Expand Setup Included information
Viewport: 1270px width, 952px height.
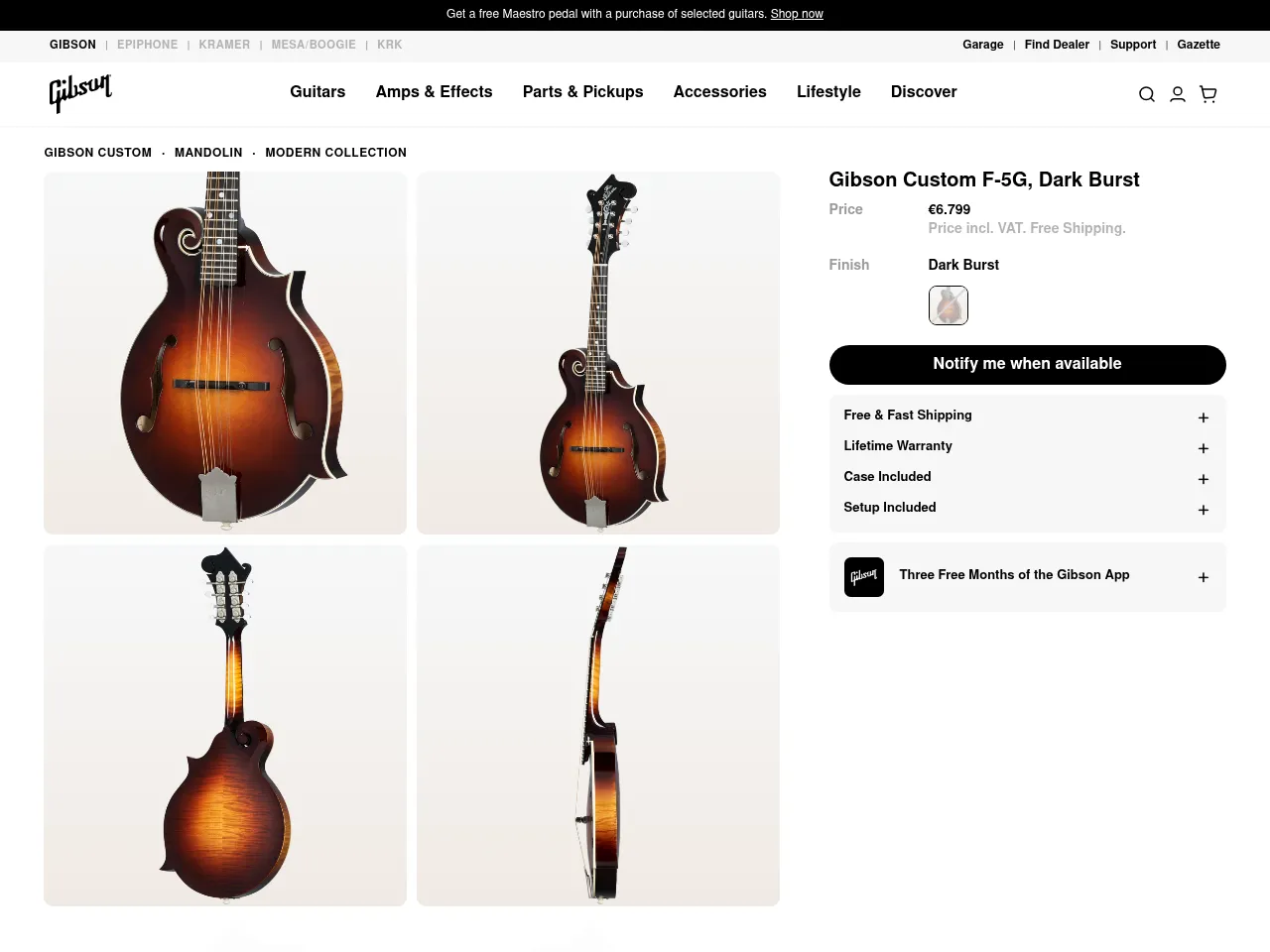(1027, 509)
